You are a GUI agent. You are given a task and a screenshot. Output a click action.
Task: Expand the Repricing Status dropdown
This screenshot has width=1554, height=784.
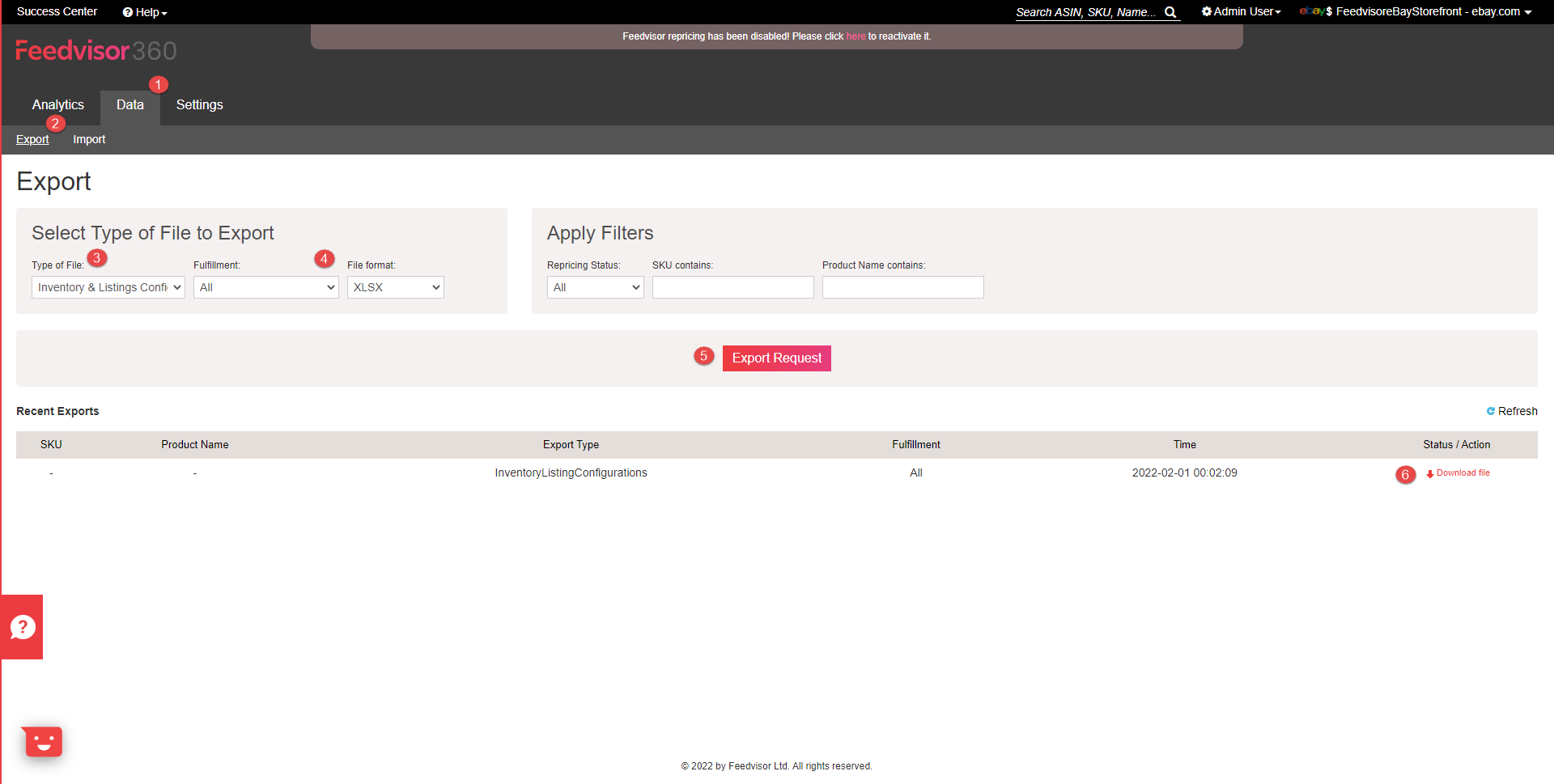coord(596,287)
